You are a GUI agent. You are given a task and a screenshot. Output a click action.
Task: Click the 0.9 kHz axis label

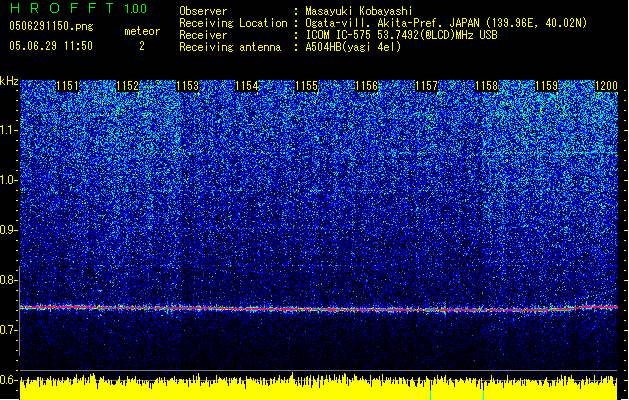[x=9, y=230]
